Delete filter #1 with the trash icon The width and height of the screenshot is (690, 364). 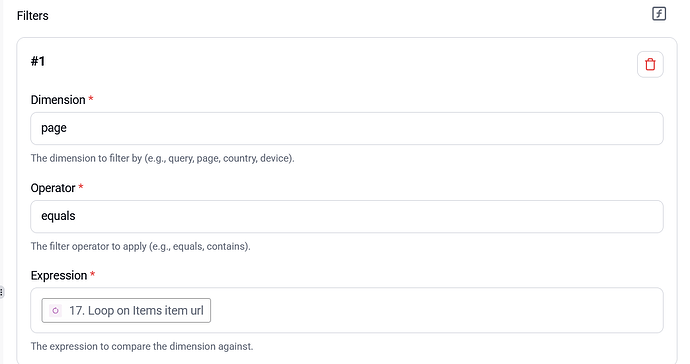tap(650, 64)
